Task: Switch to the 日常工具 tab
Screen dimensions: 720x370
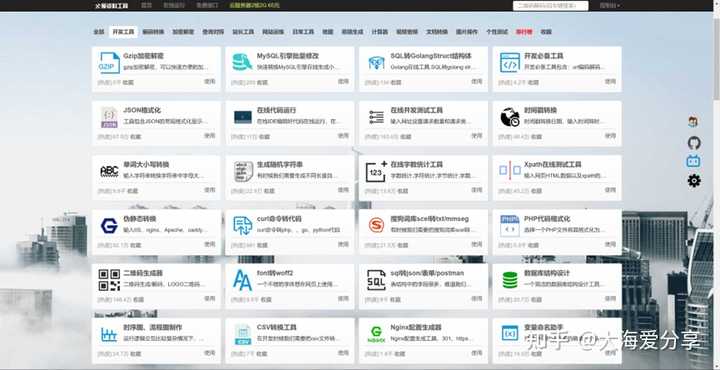Action: [x=303, y=32]
